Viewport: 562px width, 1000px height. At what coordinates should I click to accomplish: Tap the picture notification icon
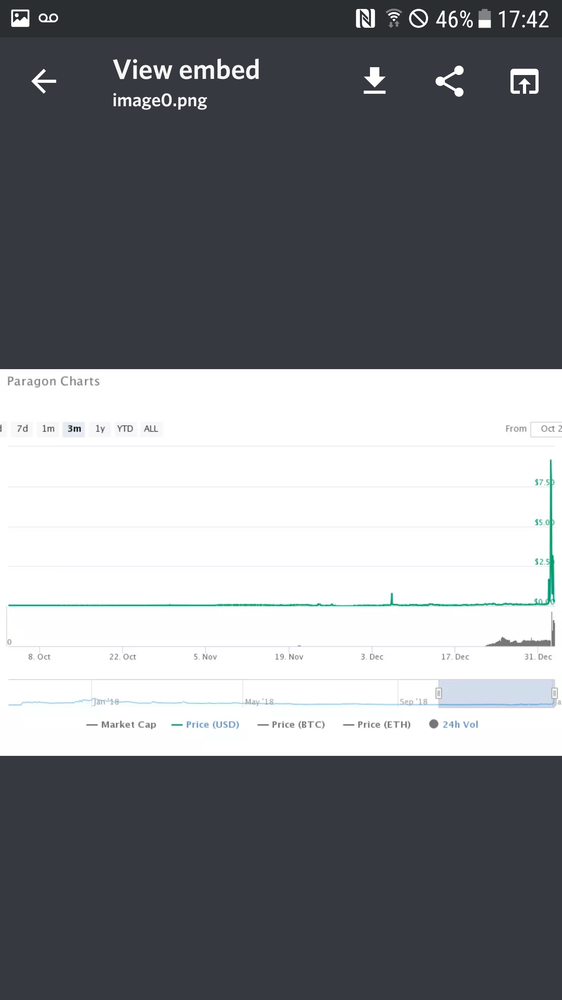(x=20, y=18)
